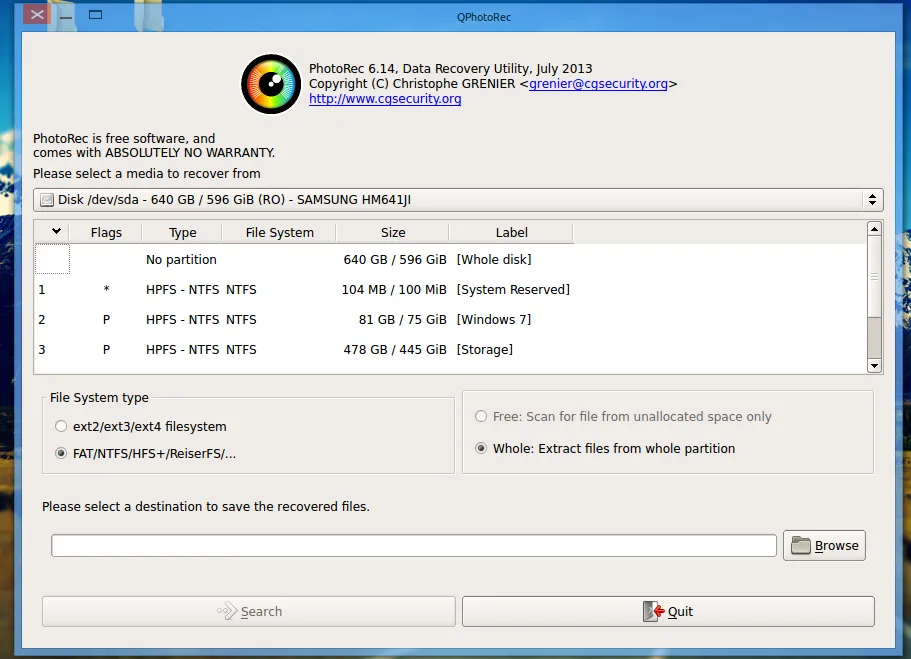Click the File System column header
The width and height of the screenshot is (911, 659).
coord(279,231)
